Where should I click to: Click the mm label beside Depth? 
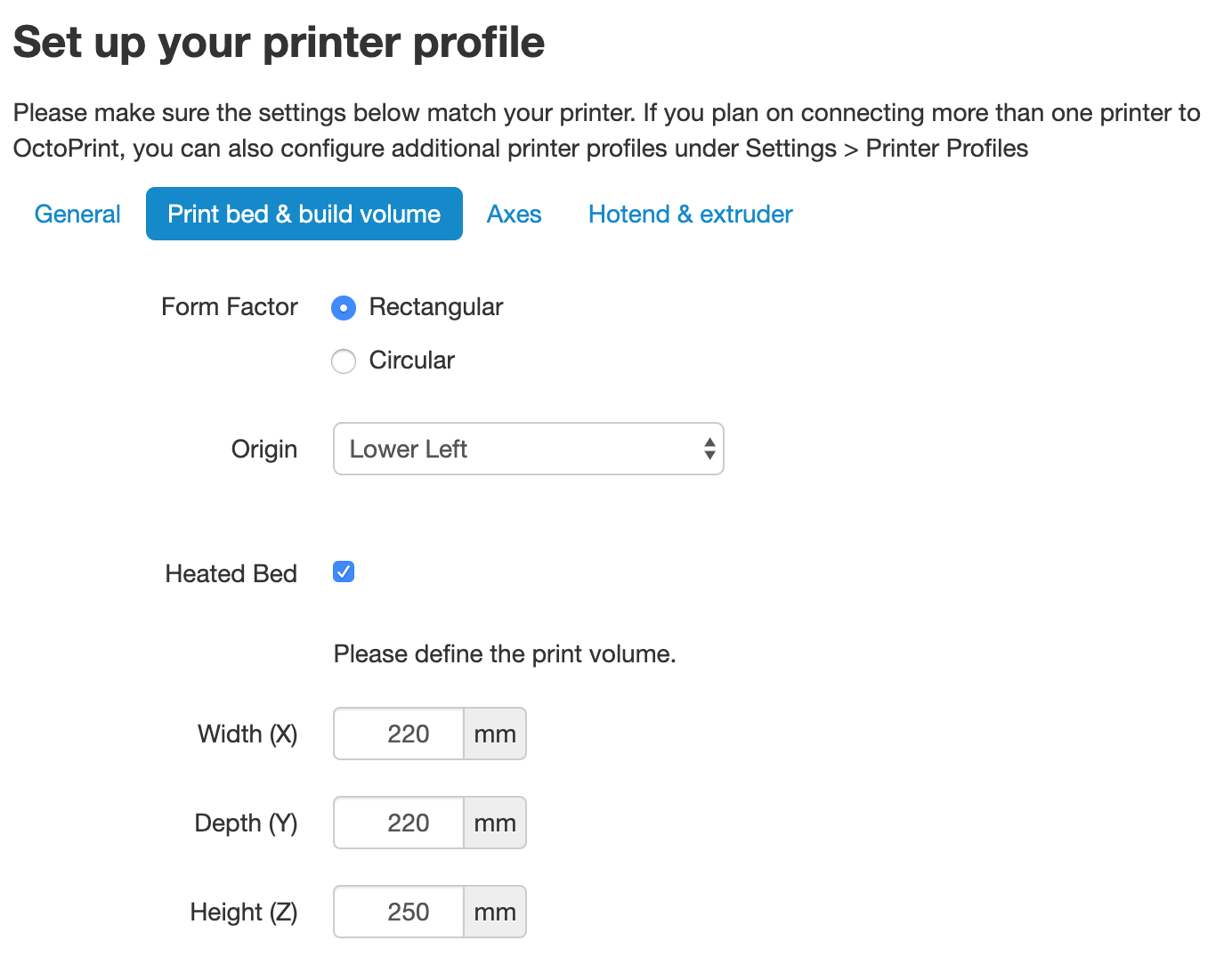click(x=495, y=823)
